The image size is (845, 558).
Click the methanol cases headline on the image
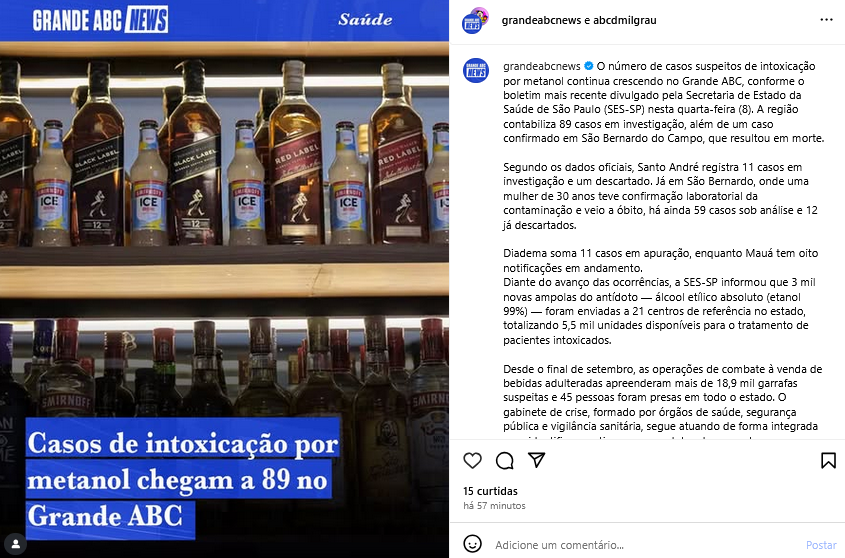coord(183,479)
